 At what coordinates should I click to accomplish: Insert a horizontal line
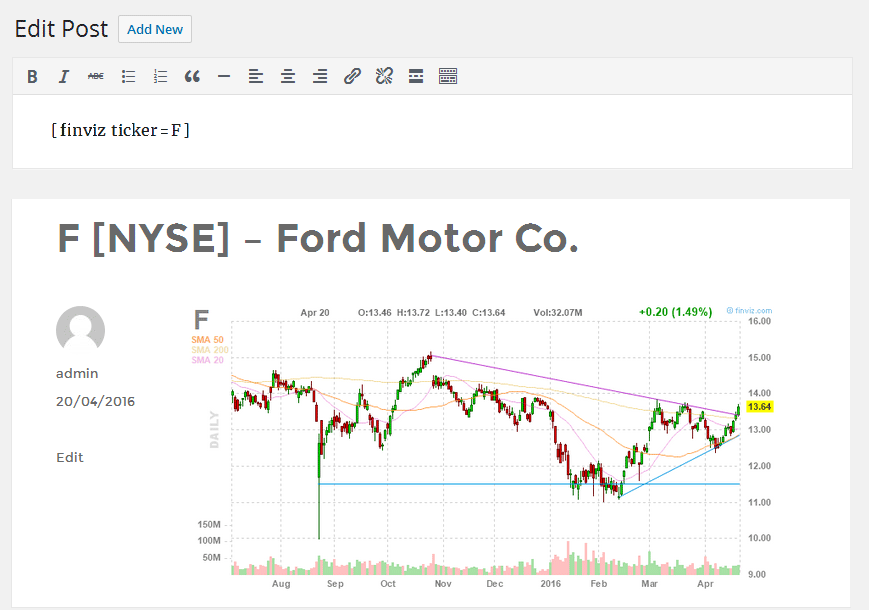click(x=224, y=76)
